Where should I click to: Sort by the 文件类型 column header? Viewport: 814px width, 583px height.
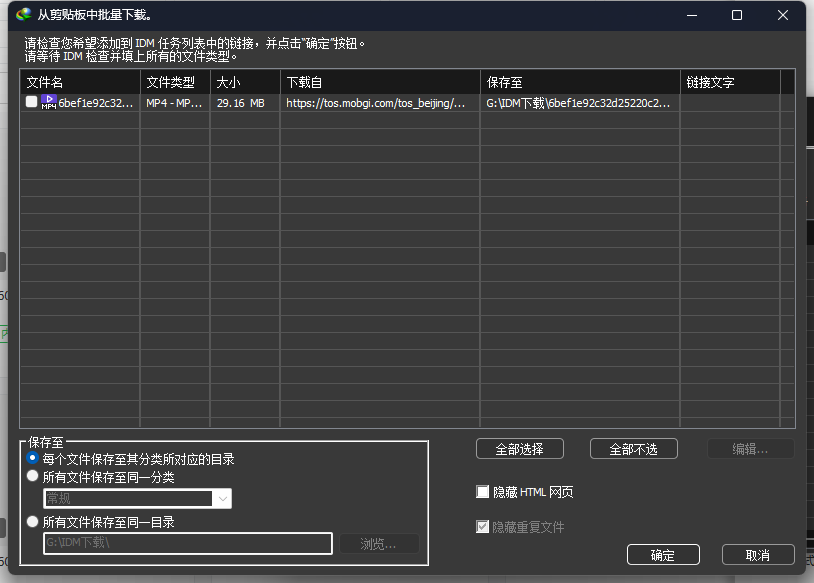pyautogui.click(x=175, y=82)
